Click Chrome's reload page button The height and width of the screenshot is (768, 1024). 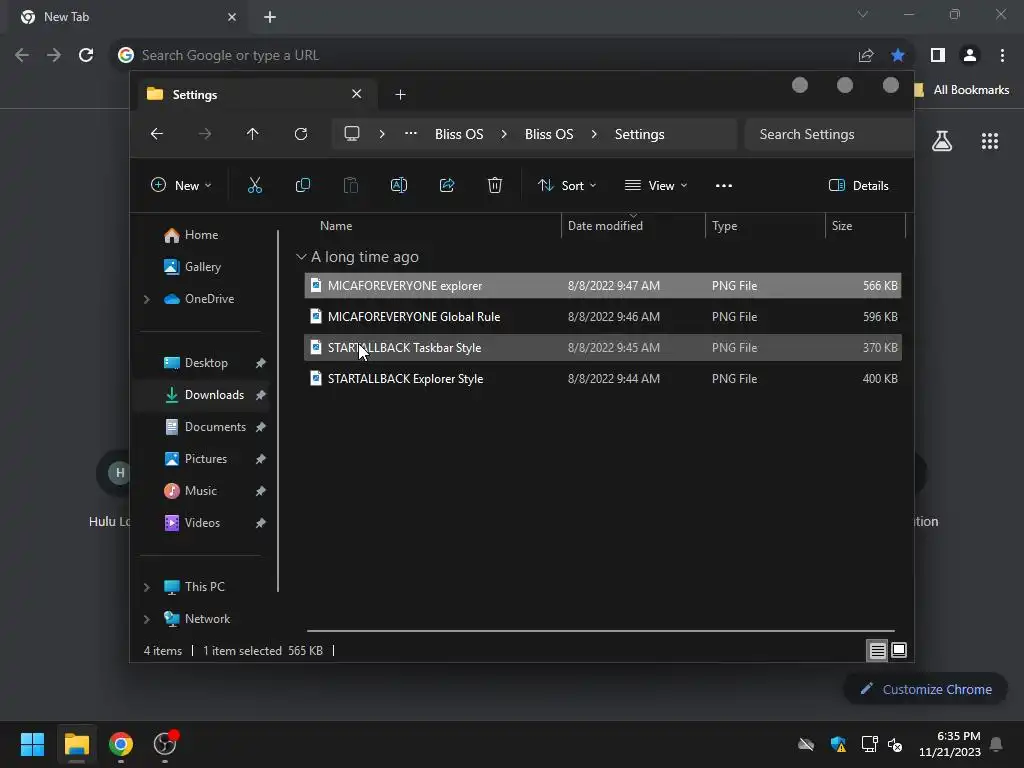pos(86,55)
